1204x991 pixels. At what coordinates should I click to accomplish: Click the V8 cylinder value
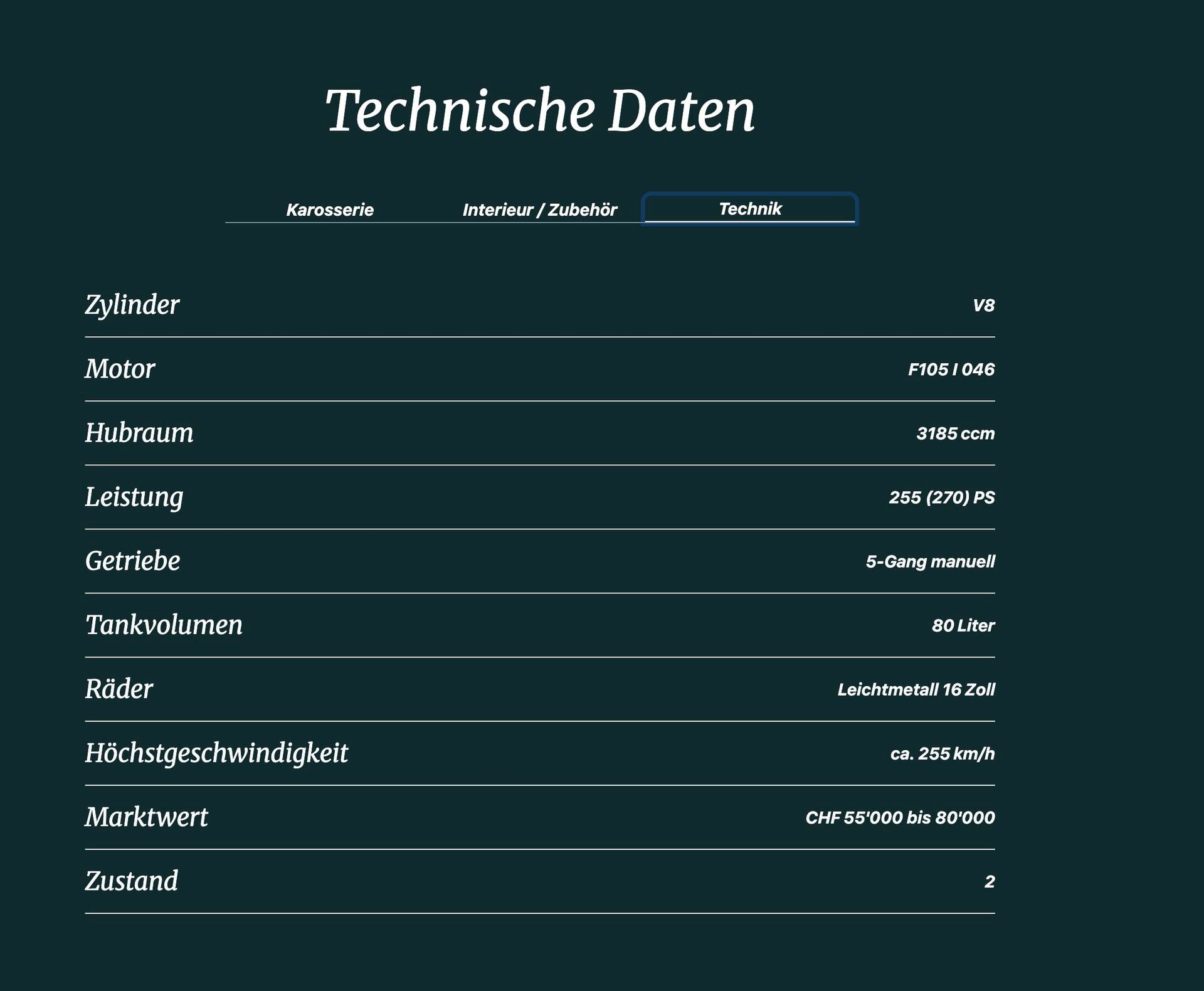tap(983, 305)
